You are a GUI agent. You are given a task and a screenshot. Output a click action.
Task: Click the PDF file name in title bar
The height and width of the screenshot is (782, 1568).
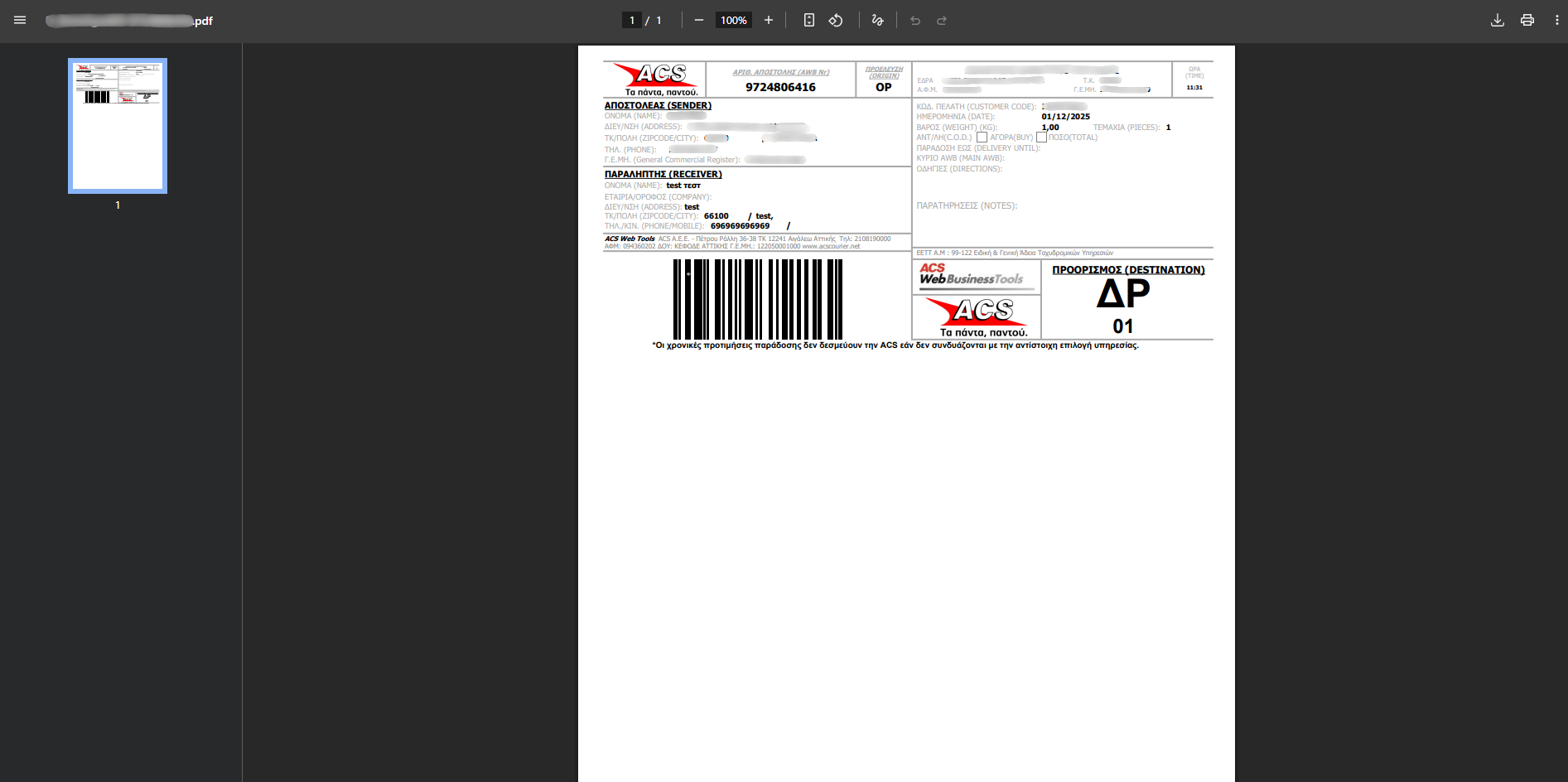129,21
